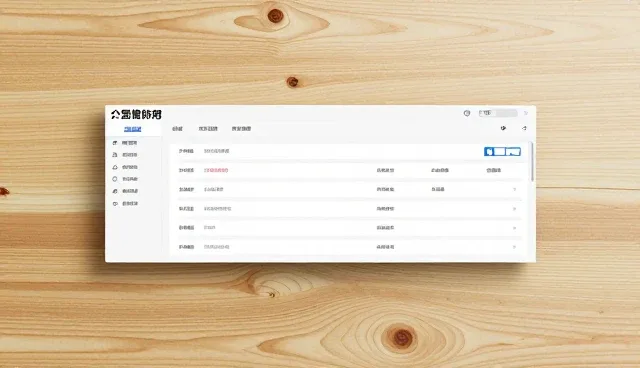
Task: Click the vertical scrollbar thumb on the right
Action: coord(531,162)
